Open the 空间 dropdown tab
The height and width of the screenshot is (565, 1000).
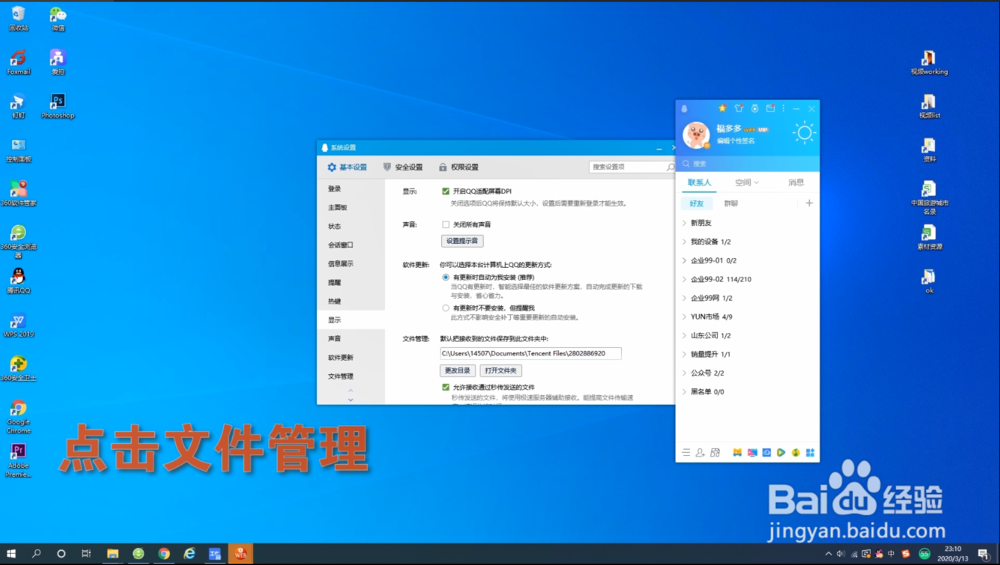click(x=747, y=182)
